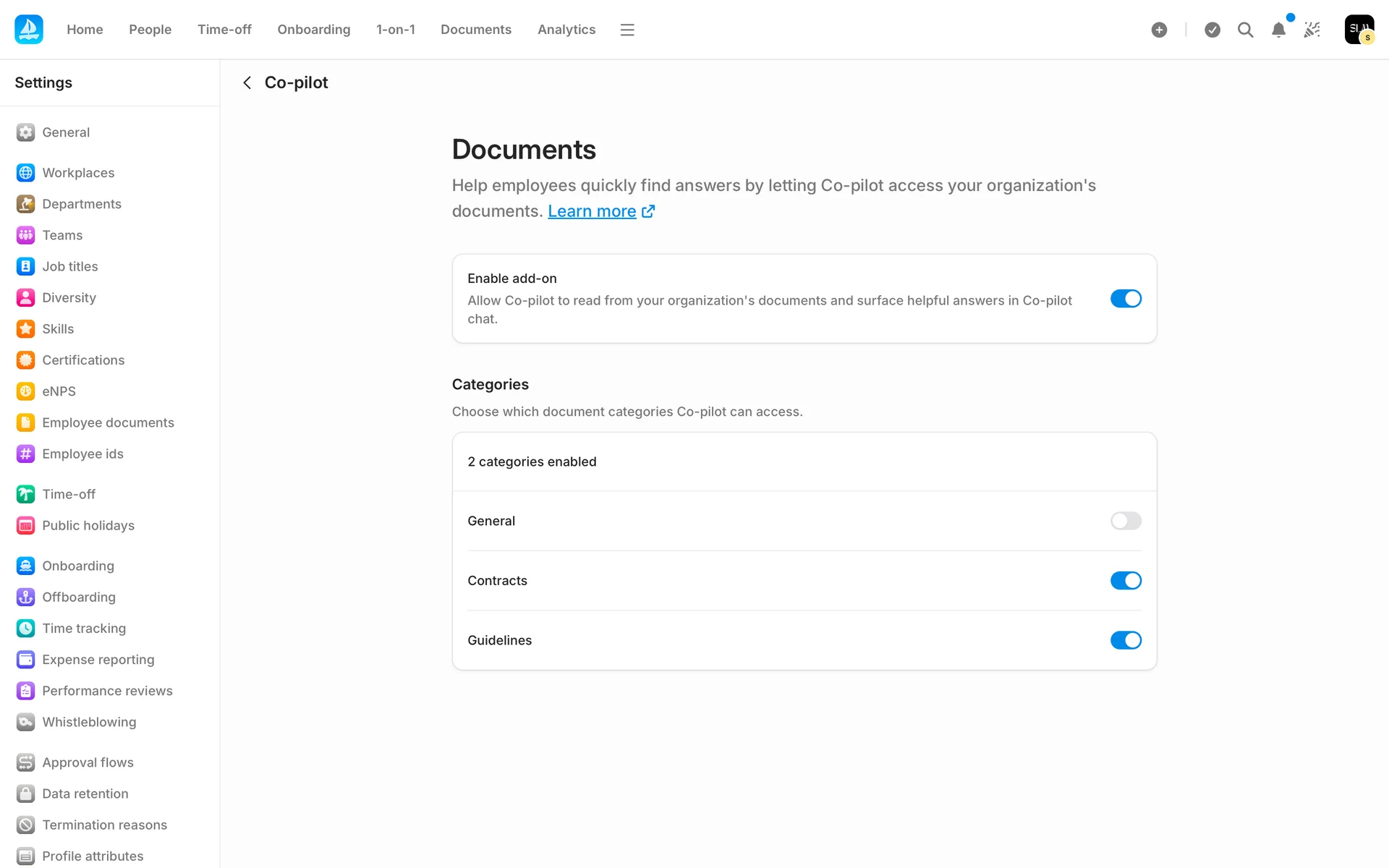
Task: Click the sailboat app logo
Action: coord(29,30)
